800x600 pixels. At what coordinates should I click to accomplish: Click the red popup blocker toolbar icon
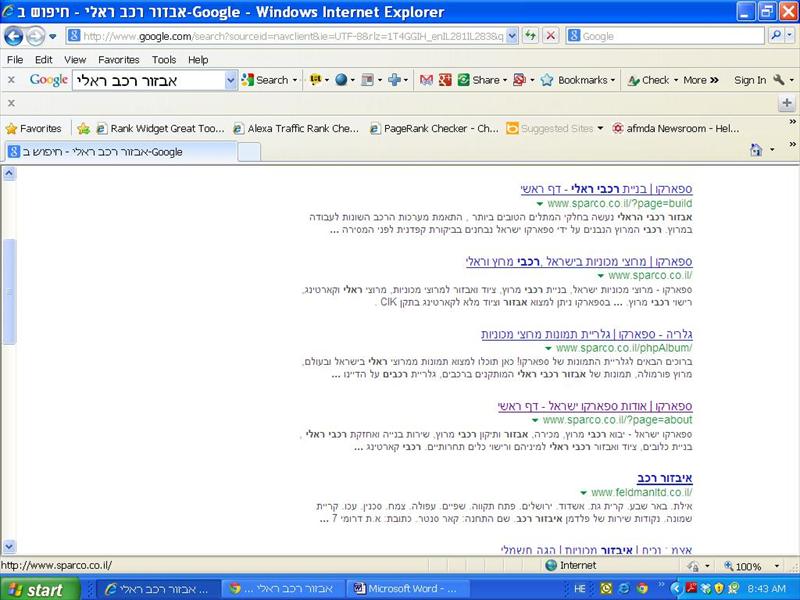click(x=519, y=80)
